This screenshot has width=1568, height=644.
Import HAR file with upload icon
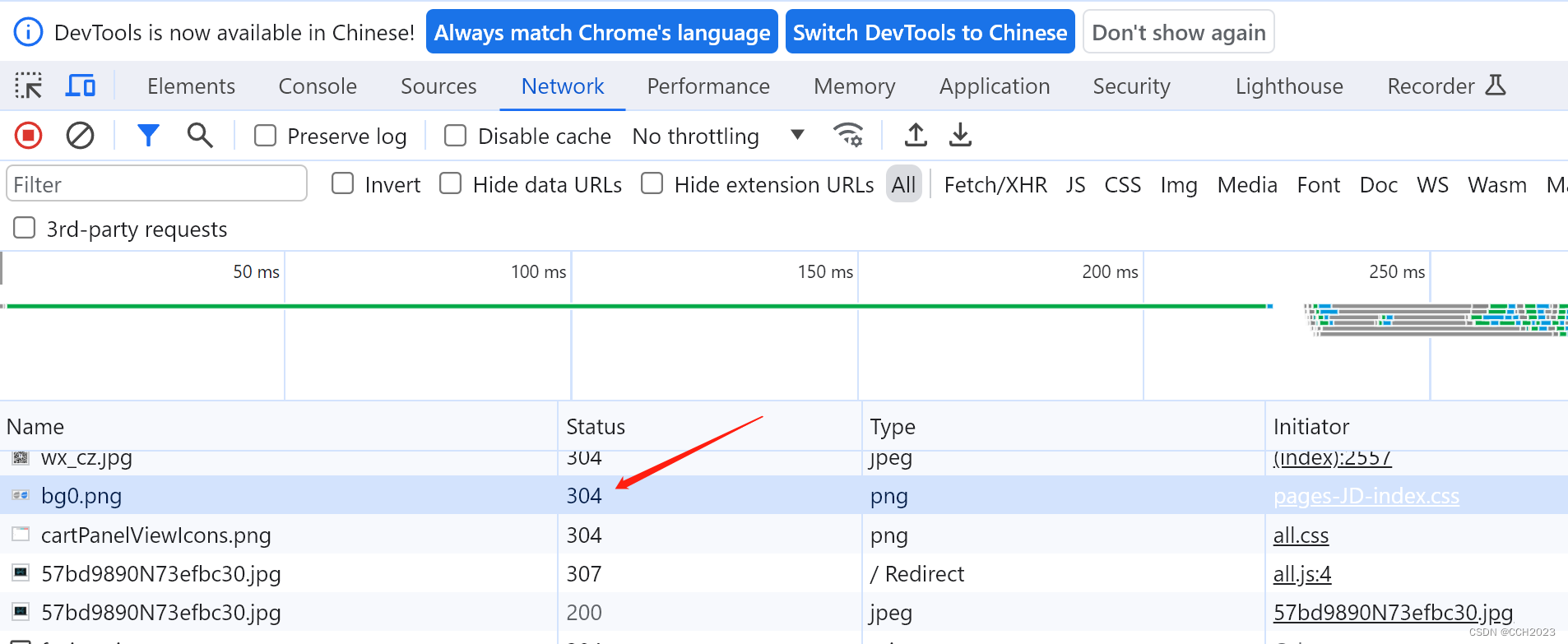tap(916, 135)
